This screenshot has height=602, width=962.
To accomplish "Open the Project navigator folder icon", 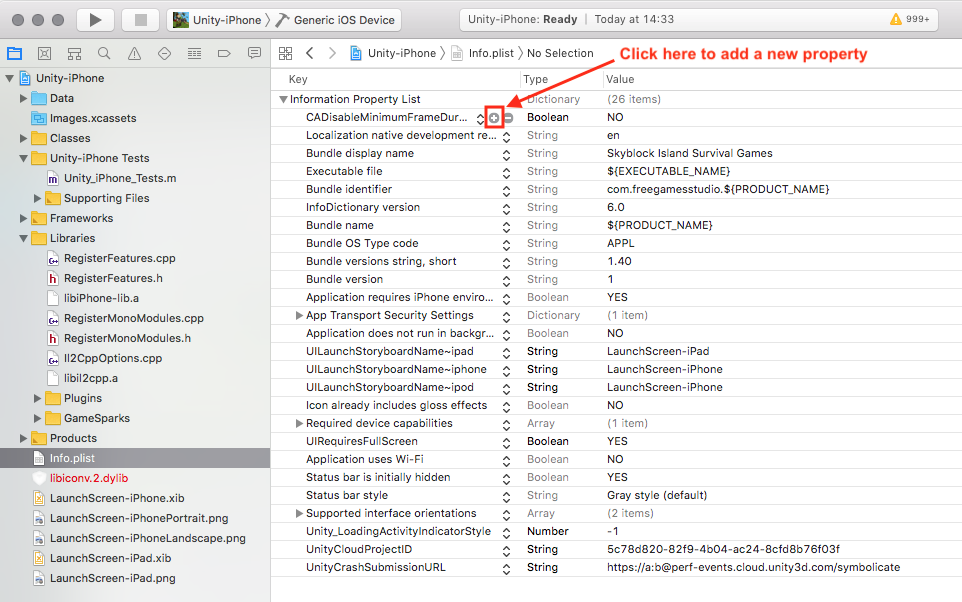I will tap(15, 53).
